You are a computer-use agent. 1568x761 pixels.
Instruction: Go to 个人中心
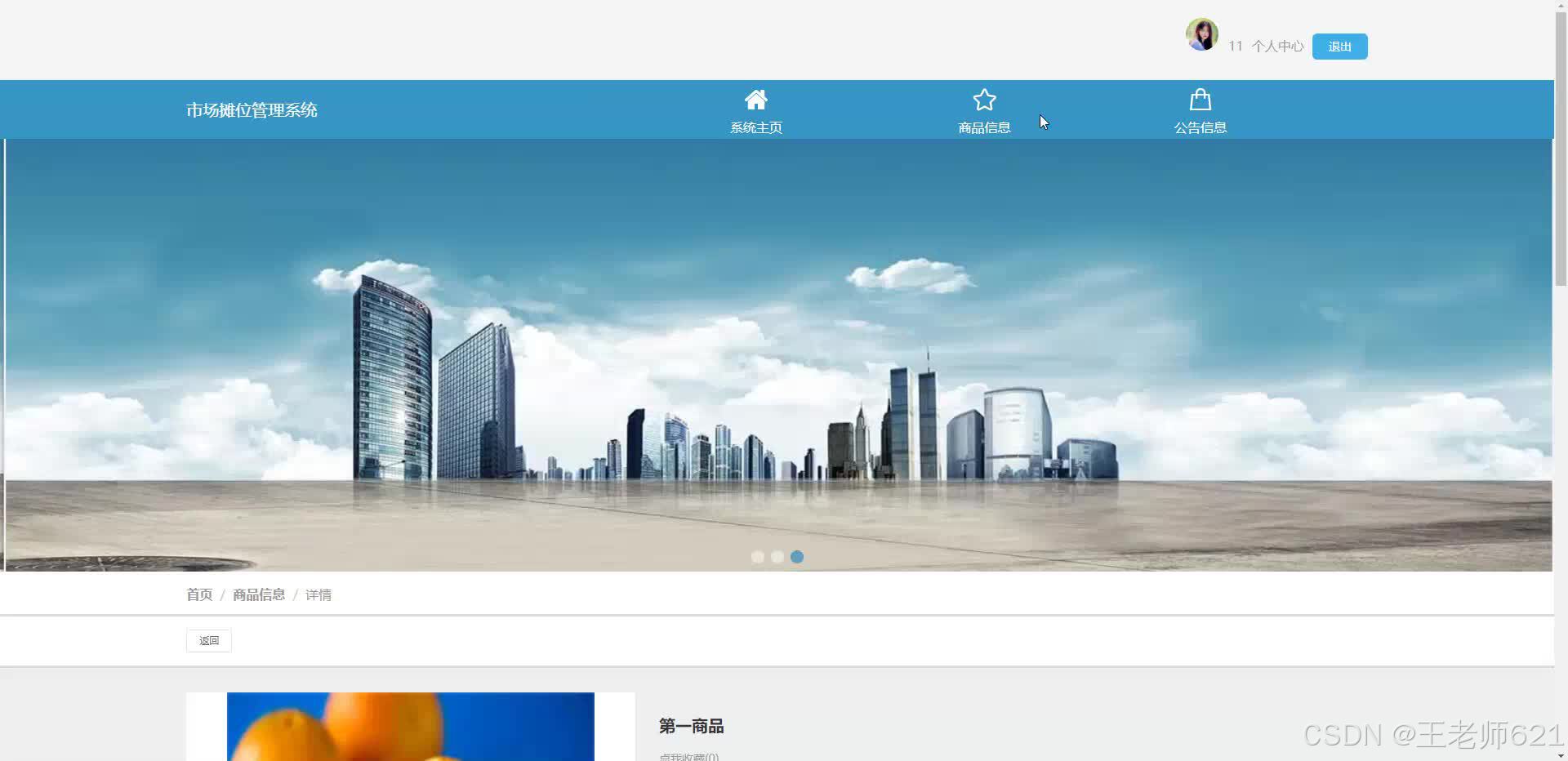pos(1277,47)
